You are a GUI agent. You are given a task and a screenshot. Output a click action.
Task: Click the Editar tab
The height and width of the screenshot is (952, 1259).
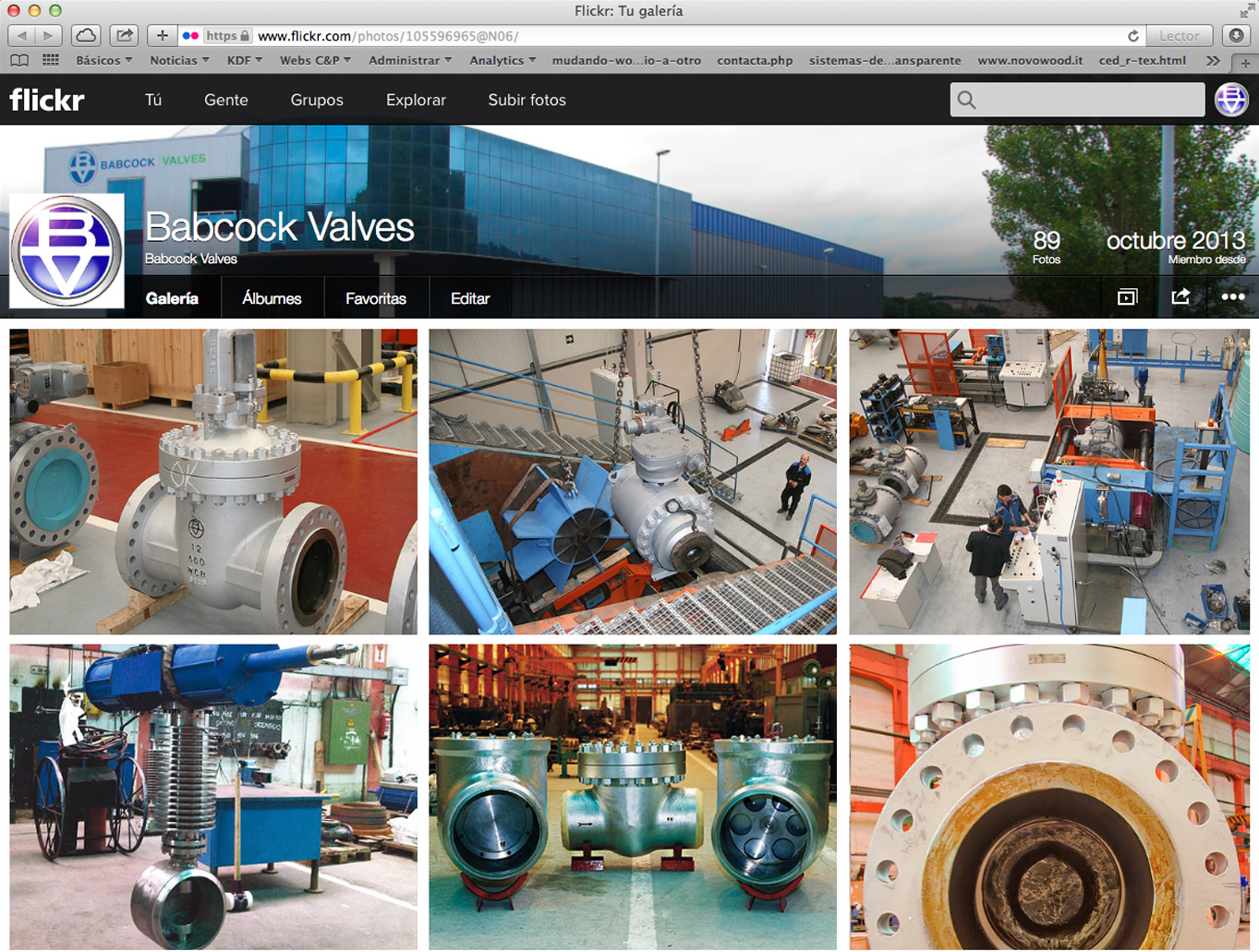click(x=470, y=298)
